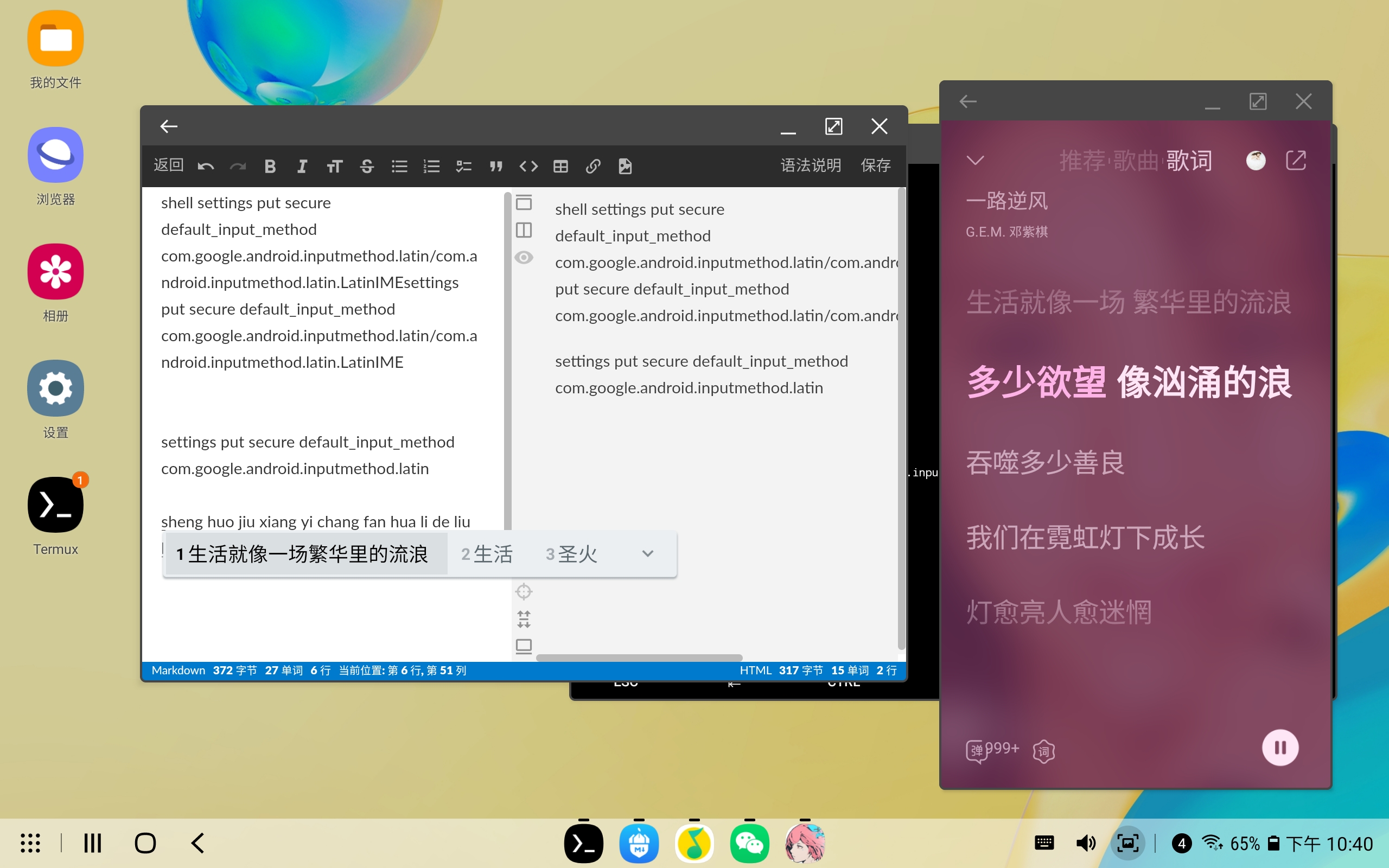Insert a table using the table icon

(x=561, y=166)
